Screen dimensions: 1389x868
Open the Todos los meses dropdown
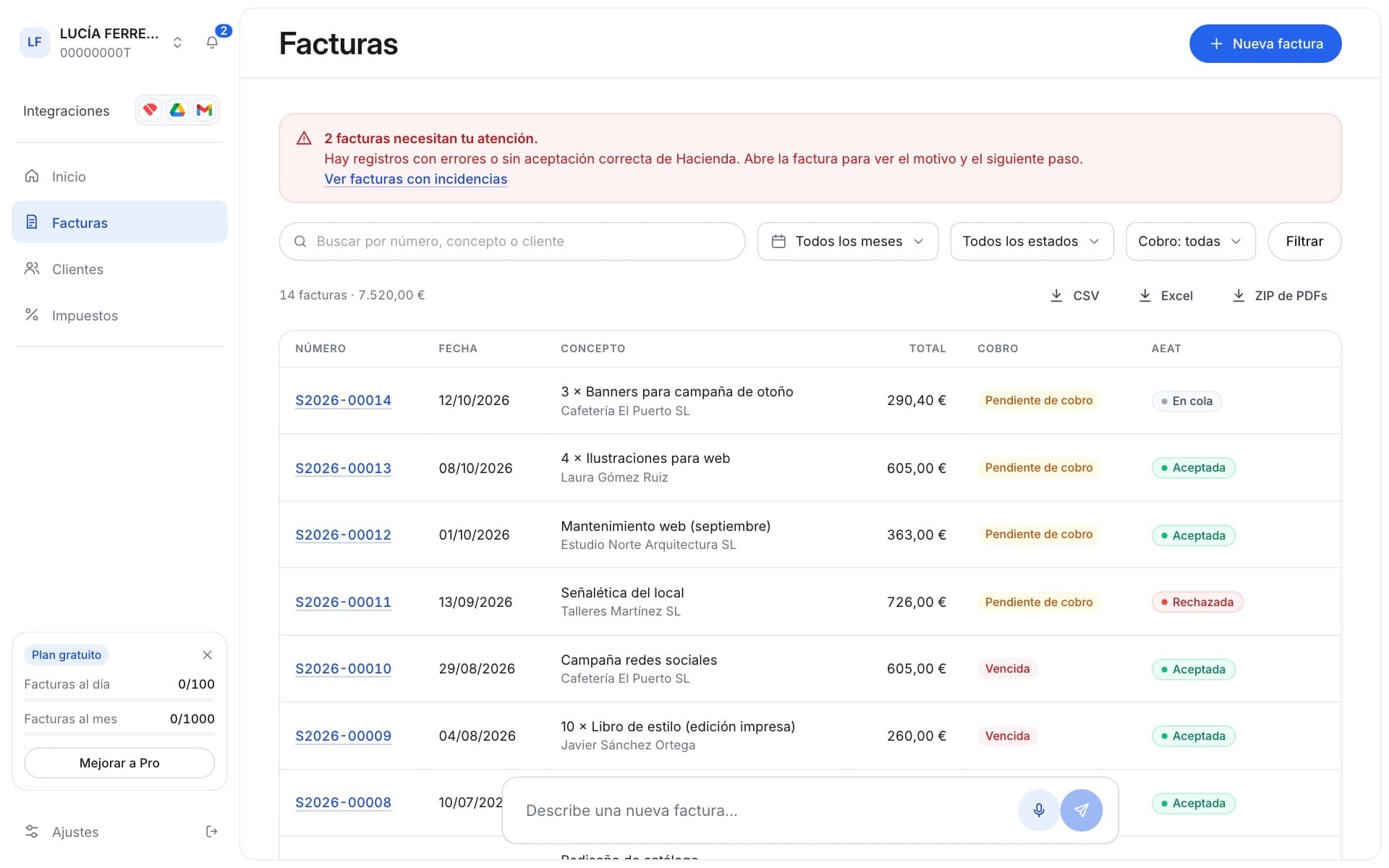point(848,241)
